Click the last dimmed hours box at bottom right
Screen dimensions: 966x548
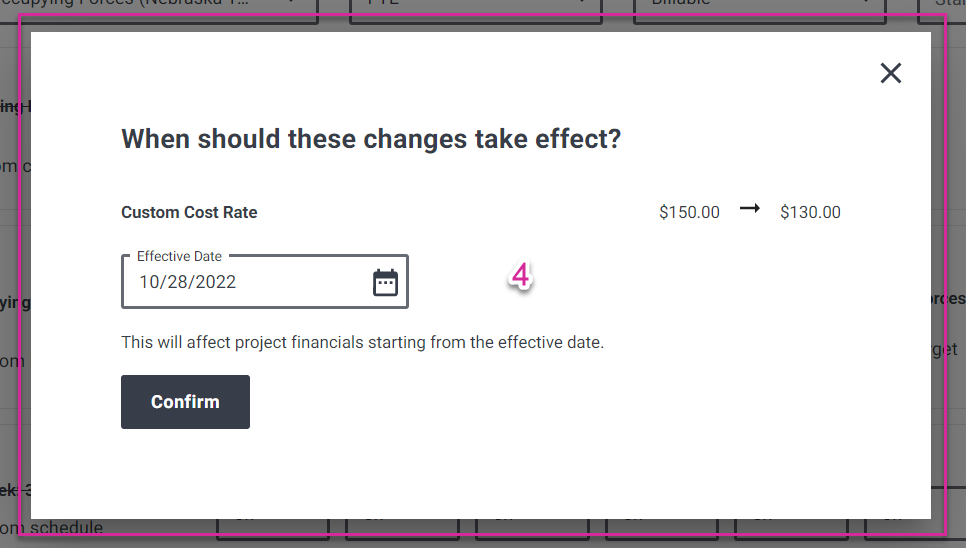pyautogui.click(x=915, y=529)
